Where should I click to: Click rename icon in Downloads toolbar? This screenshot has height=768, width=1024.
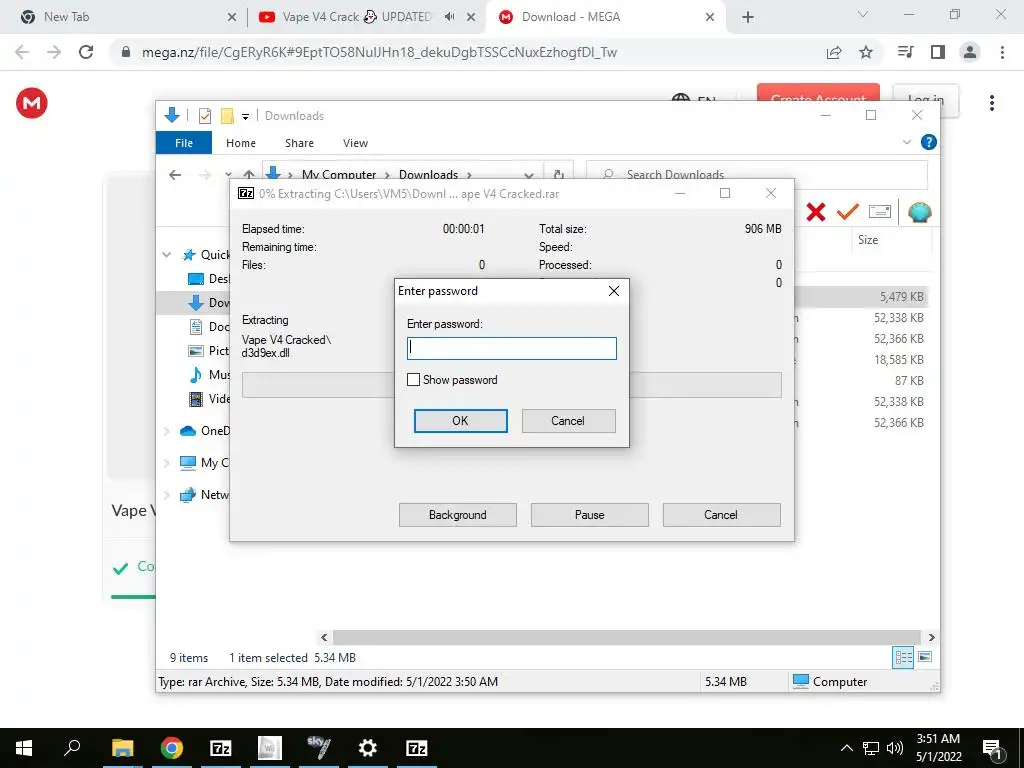point(880,212)
